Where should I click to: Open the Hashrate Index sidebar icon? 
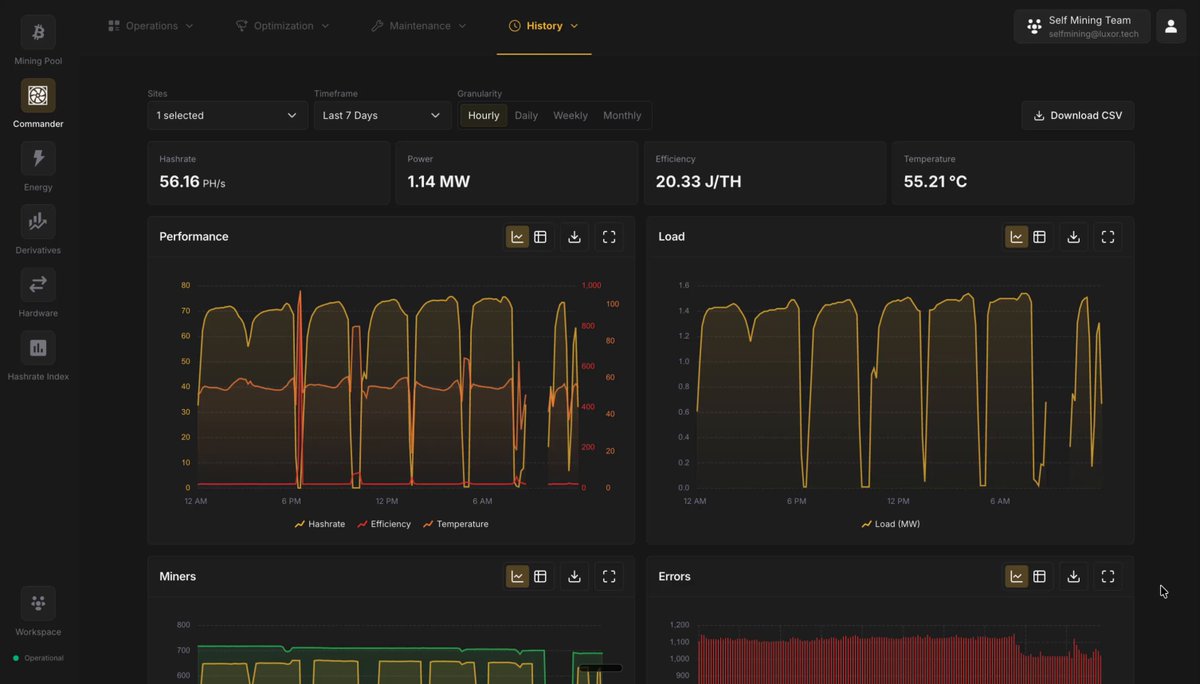(x=38, y=348)
